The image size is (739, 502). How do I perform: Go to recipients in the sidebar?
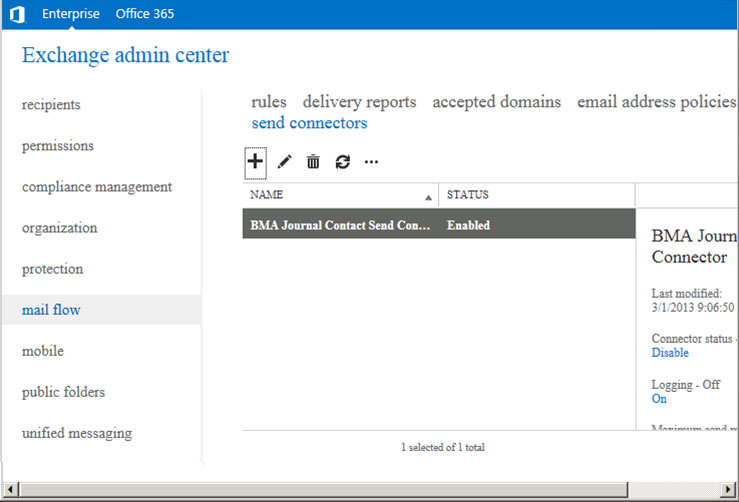coord(51,105)
